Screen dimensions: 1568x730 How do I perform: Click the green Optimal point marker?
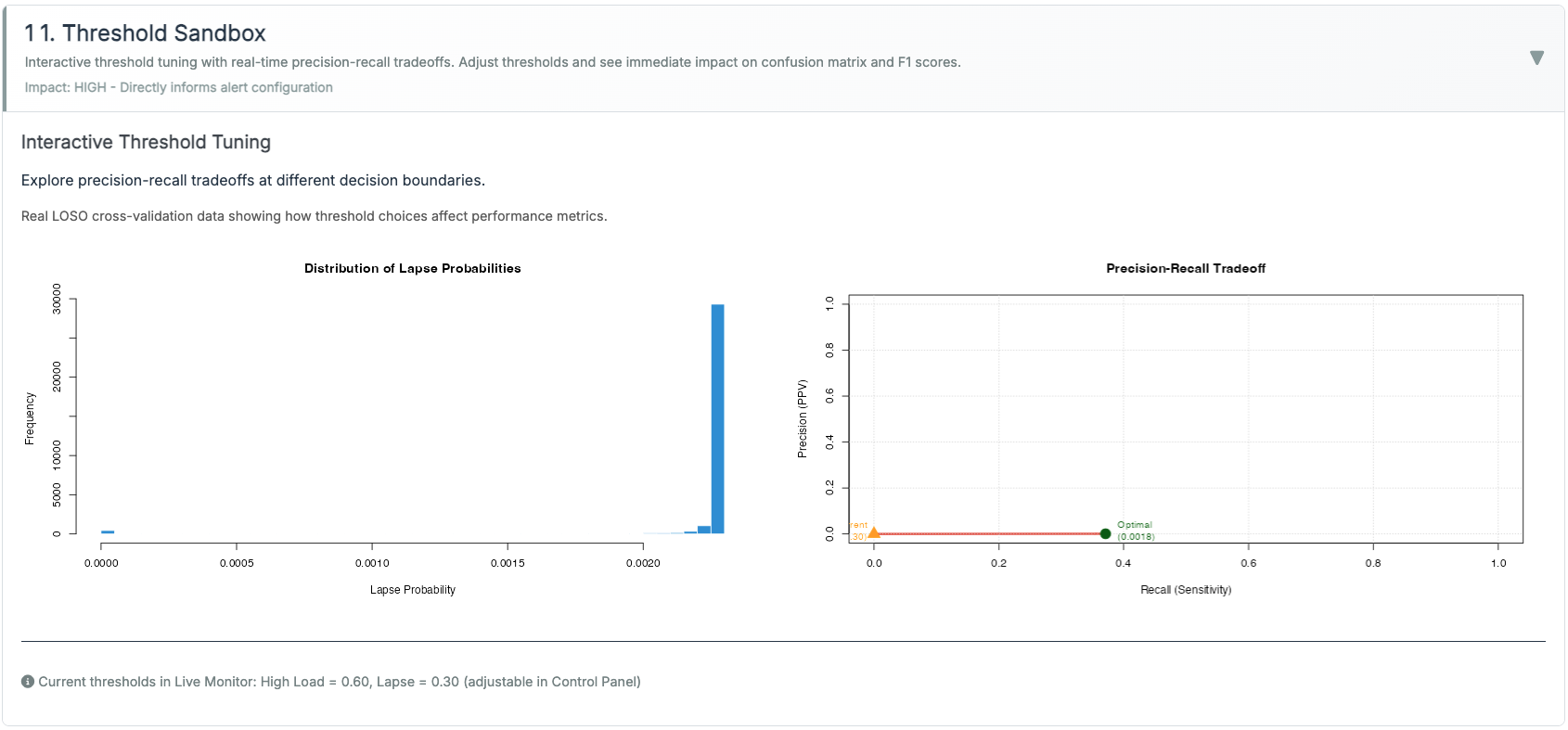tap(1105, 533)
